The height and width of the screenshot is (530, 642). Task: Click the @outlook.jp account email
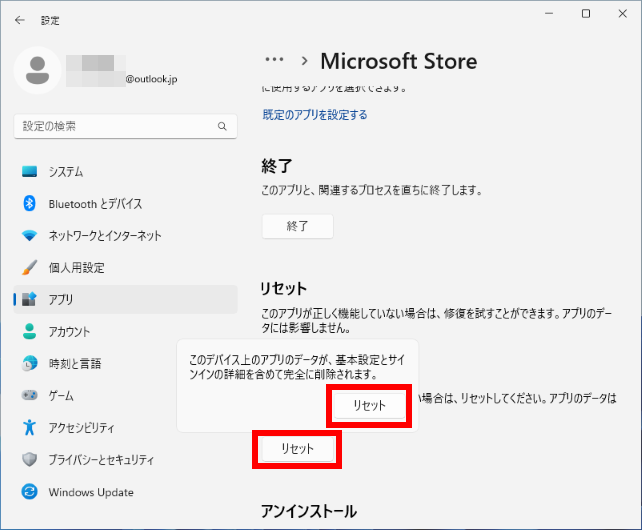pos(151,79)
